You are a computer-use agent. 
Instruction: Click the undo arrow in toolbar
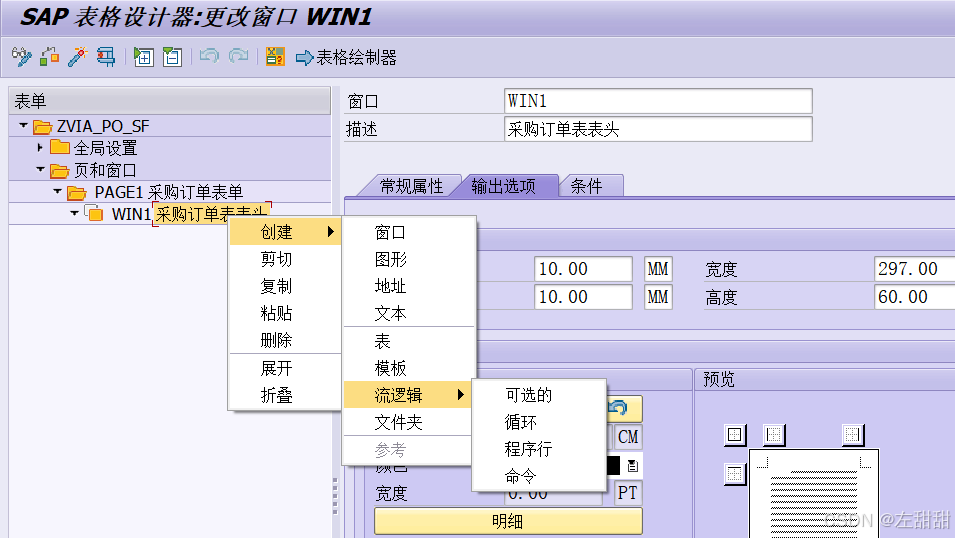pos(209,57)
